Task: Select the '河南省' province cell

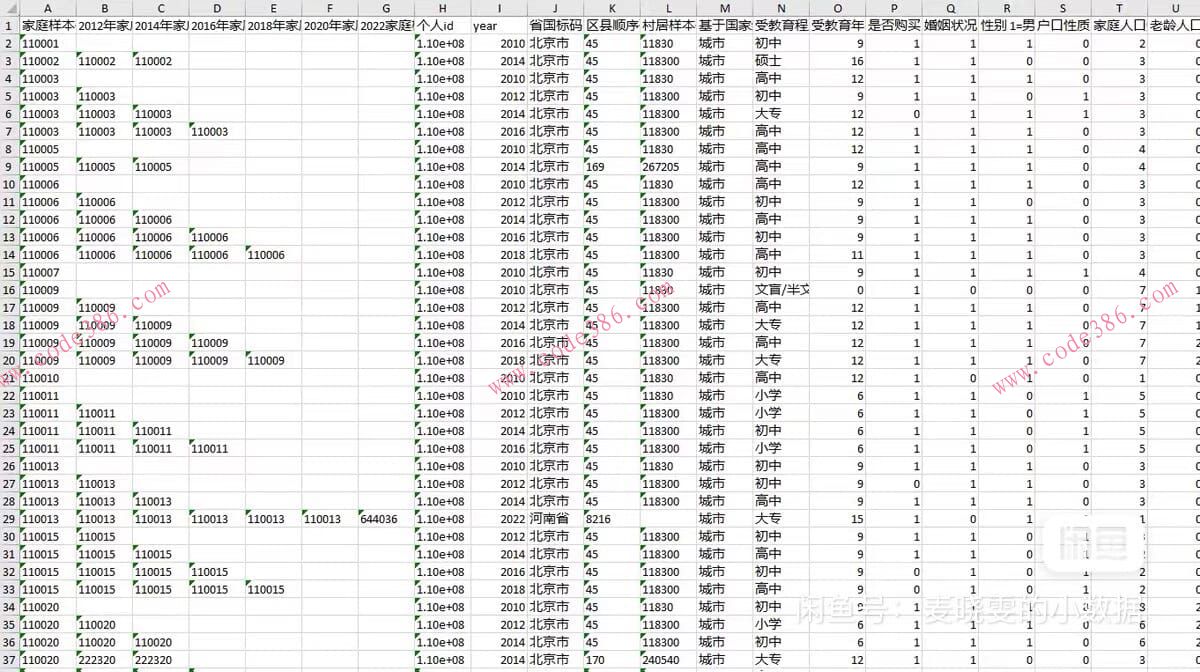Action: point(555,519)
